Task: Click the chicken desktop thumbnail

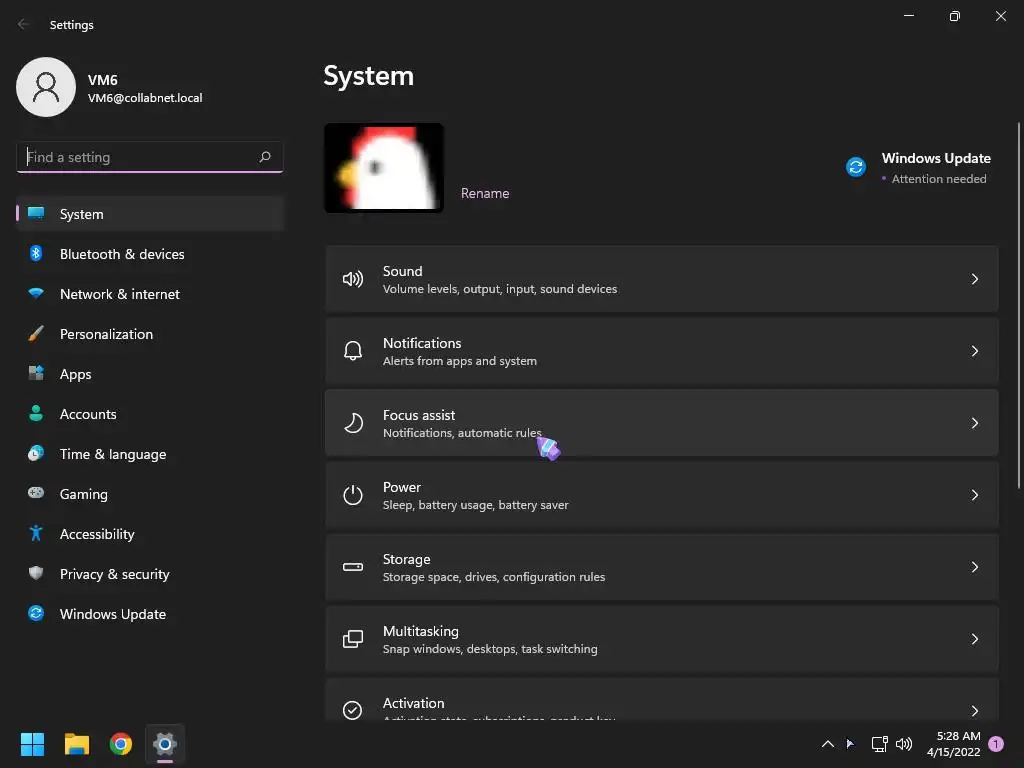Action: (x=384, y=168)
